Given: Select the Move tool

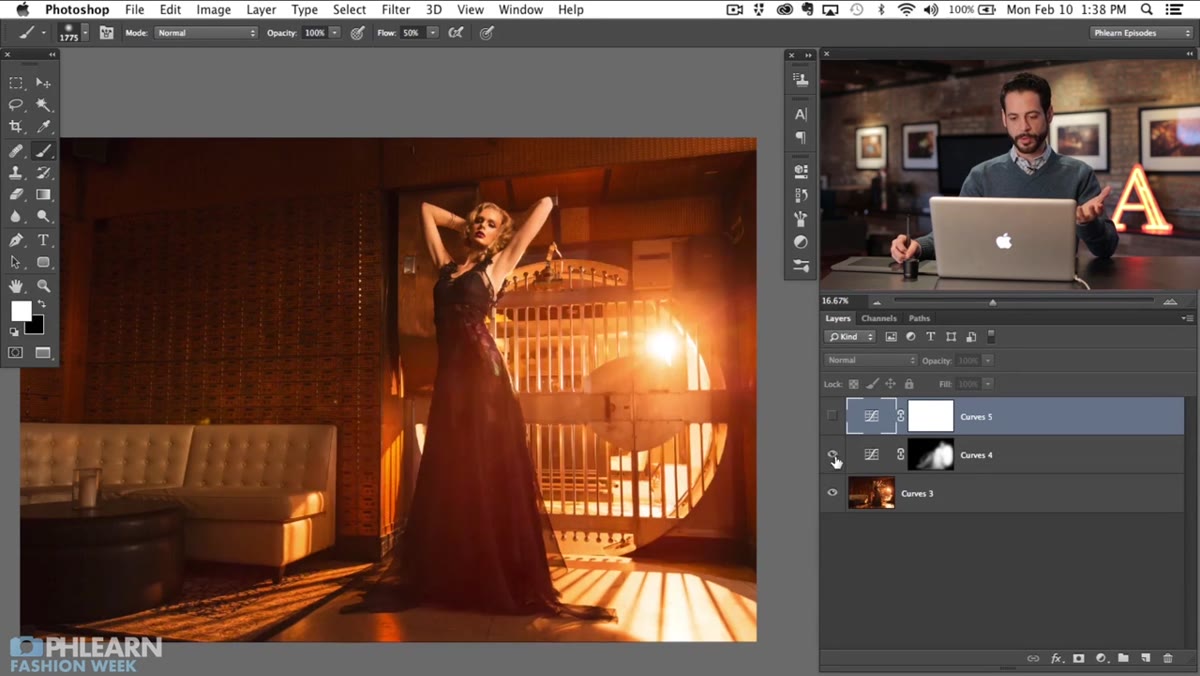Looking at the screenshot, I should [43, 83].
